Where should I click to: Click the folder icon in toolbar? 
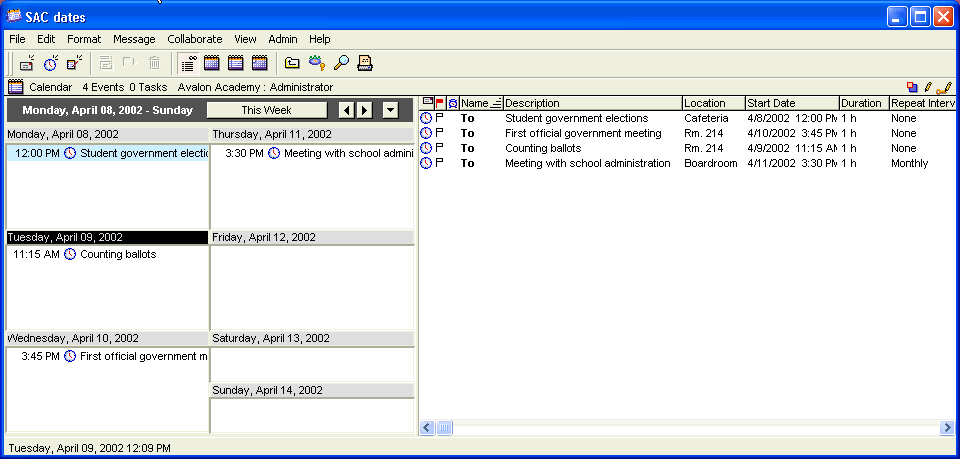point(292,63)
